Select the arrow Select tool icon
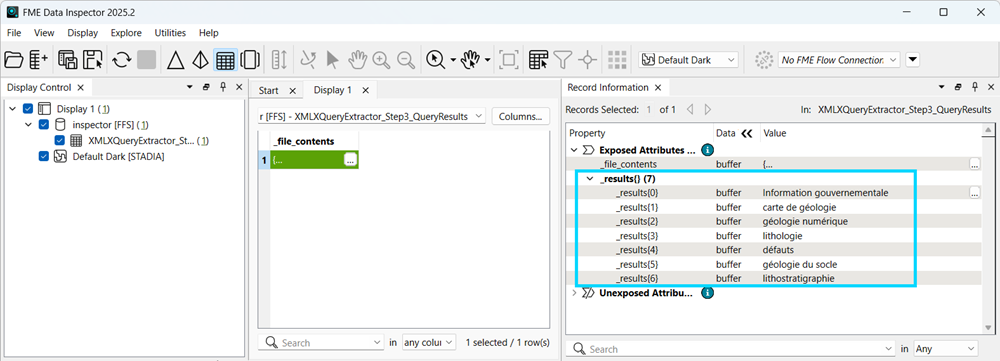 [x=332, y=60]
